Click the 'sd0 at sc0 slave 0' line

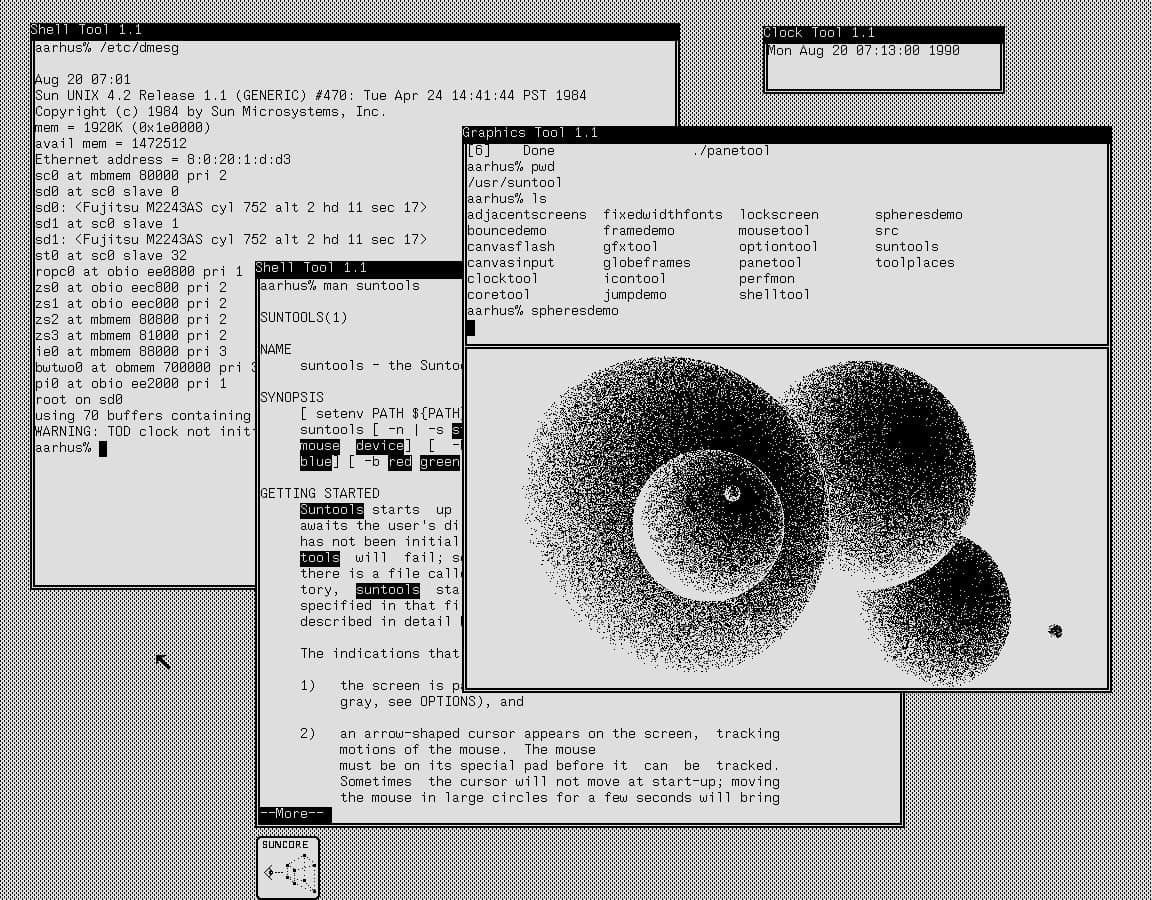107,192
